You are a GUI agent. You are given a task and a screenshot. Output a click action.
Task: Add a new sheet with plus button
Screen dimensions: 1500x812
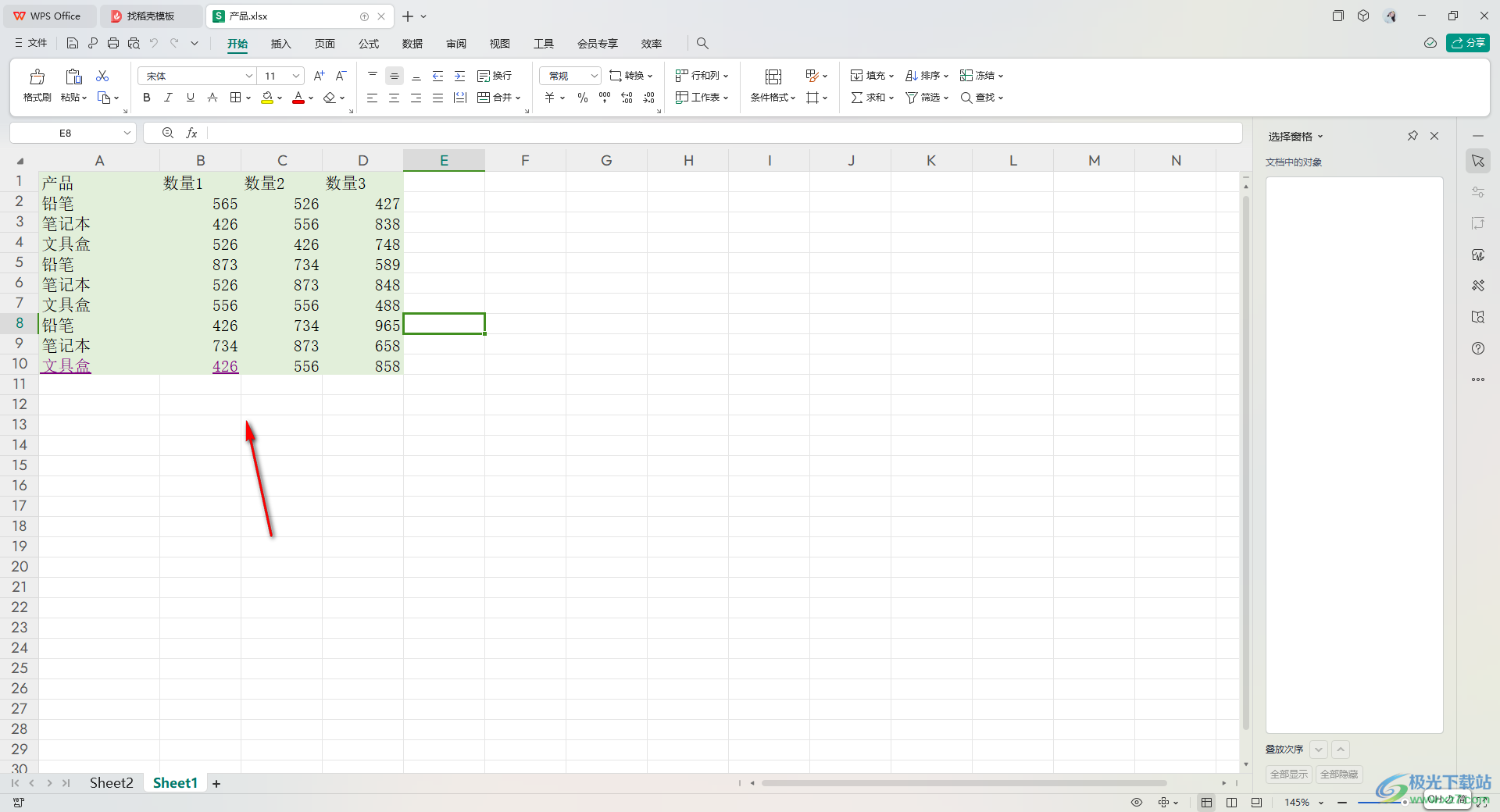[216, 783]
